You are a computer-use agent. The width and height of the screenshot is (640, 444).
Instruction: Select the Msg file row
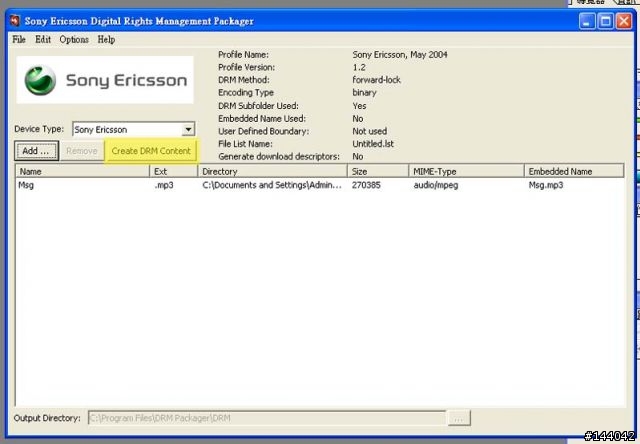click(x=320, y=185)
